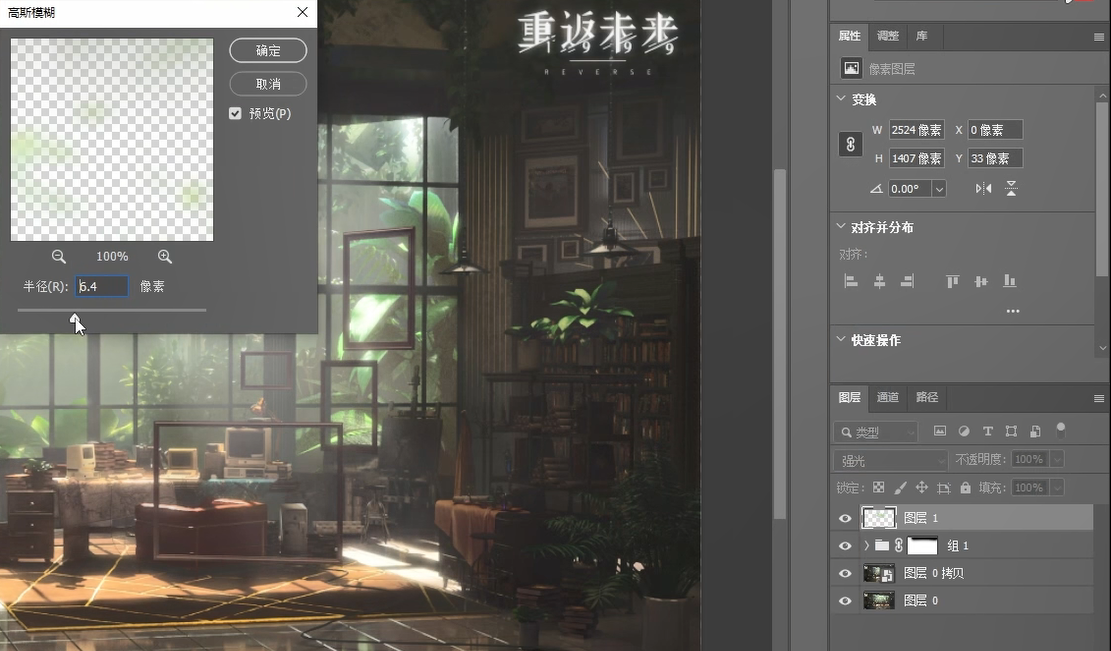The height and width of the screenshot is (651, 1111).
Task: Lock artboard nesting icon
Action: pos(944,487)
